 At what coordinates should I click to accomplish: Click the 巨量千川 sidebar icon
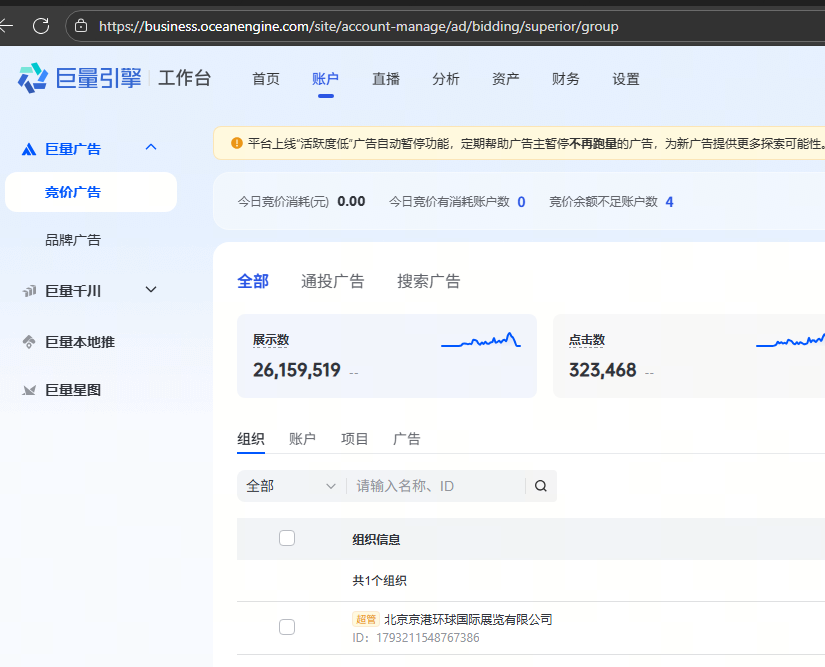coord(29,291)
